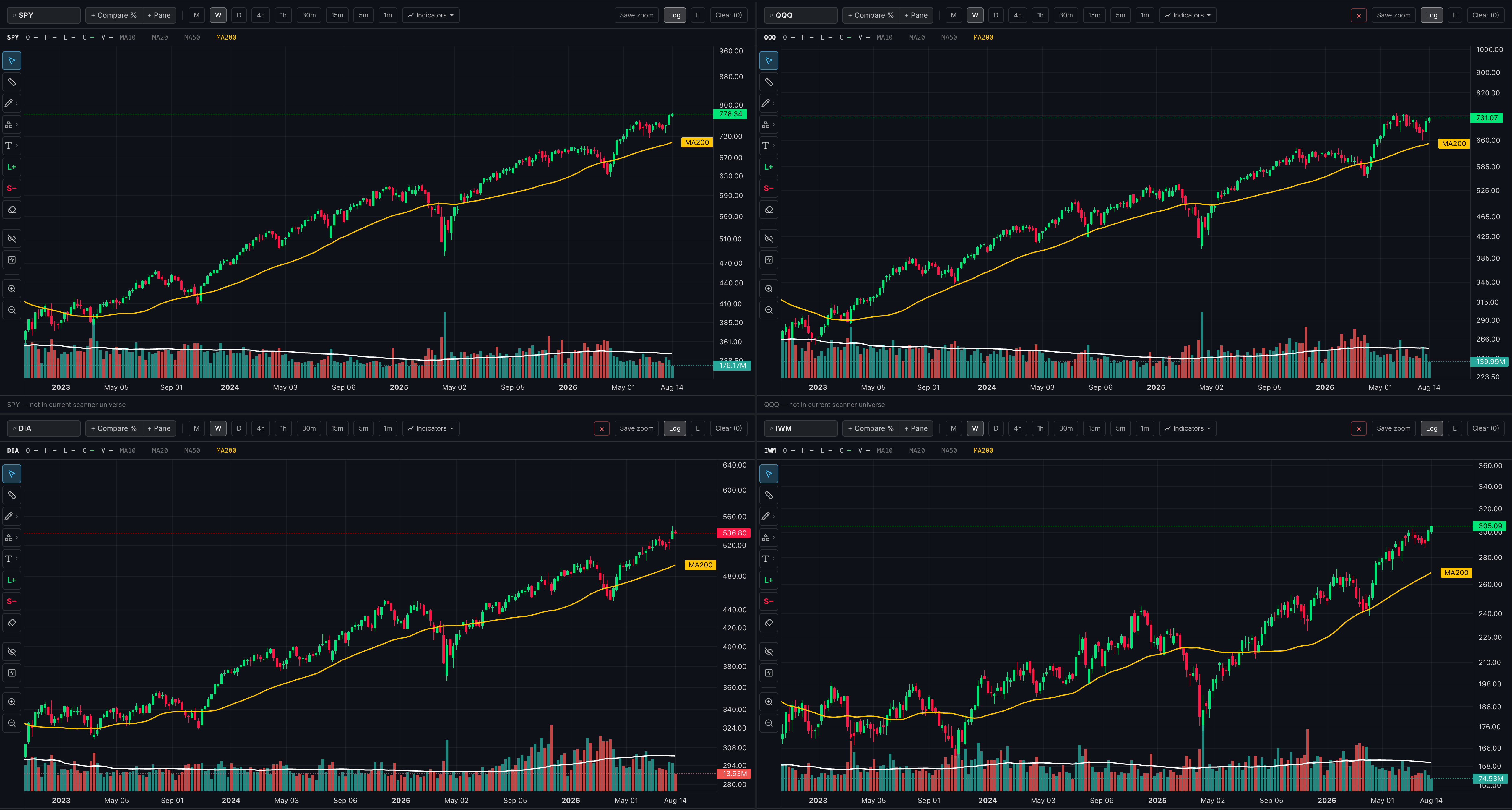Viewport: 1512px width, 810px height.
Task: Select the ruler measure tool in SPY chart
Action: pos(12,82)
